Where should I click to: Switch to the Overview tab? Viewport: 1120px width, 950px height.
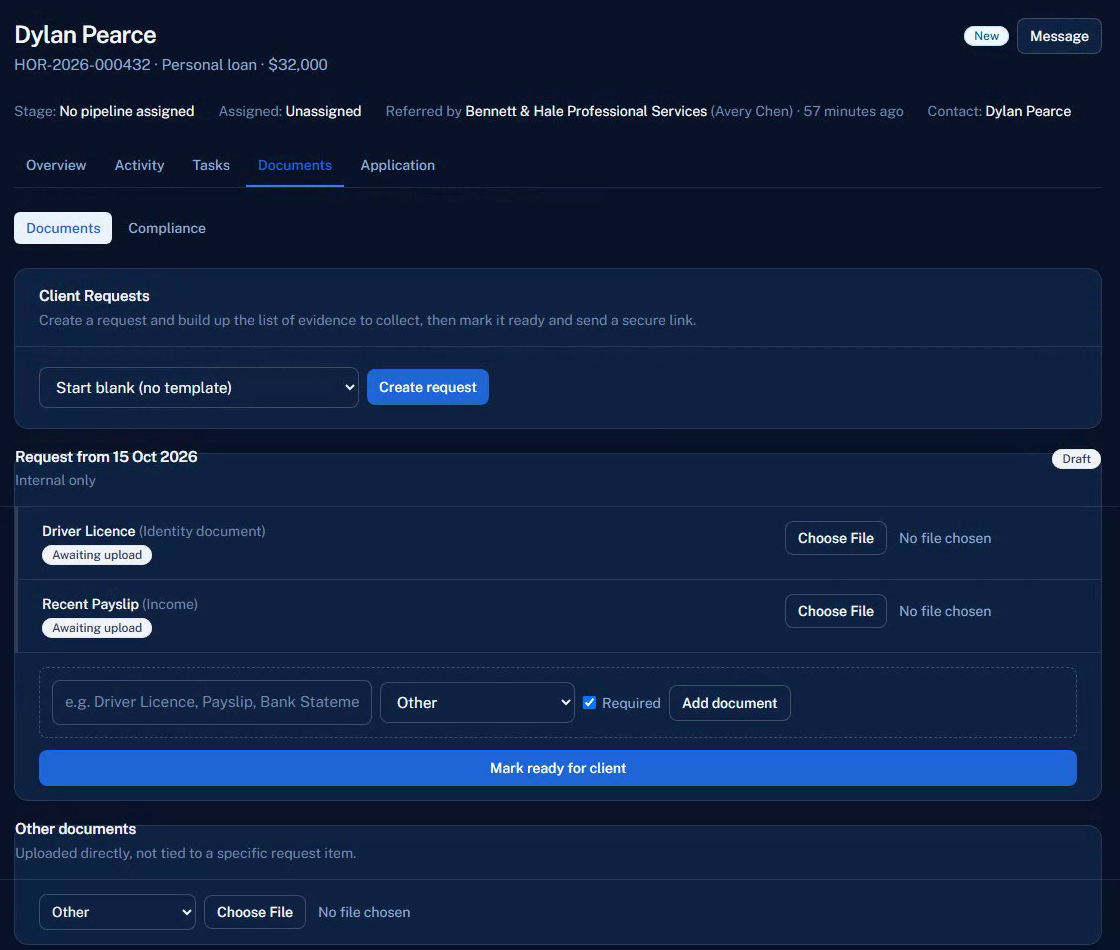click(x=56, y=165)
